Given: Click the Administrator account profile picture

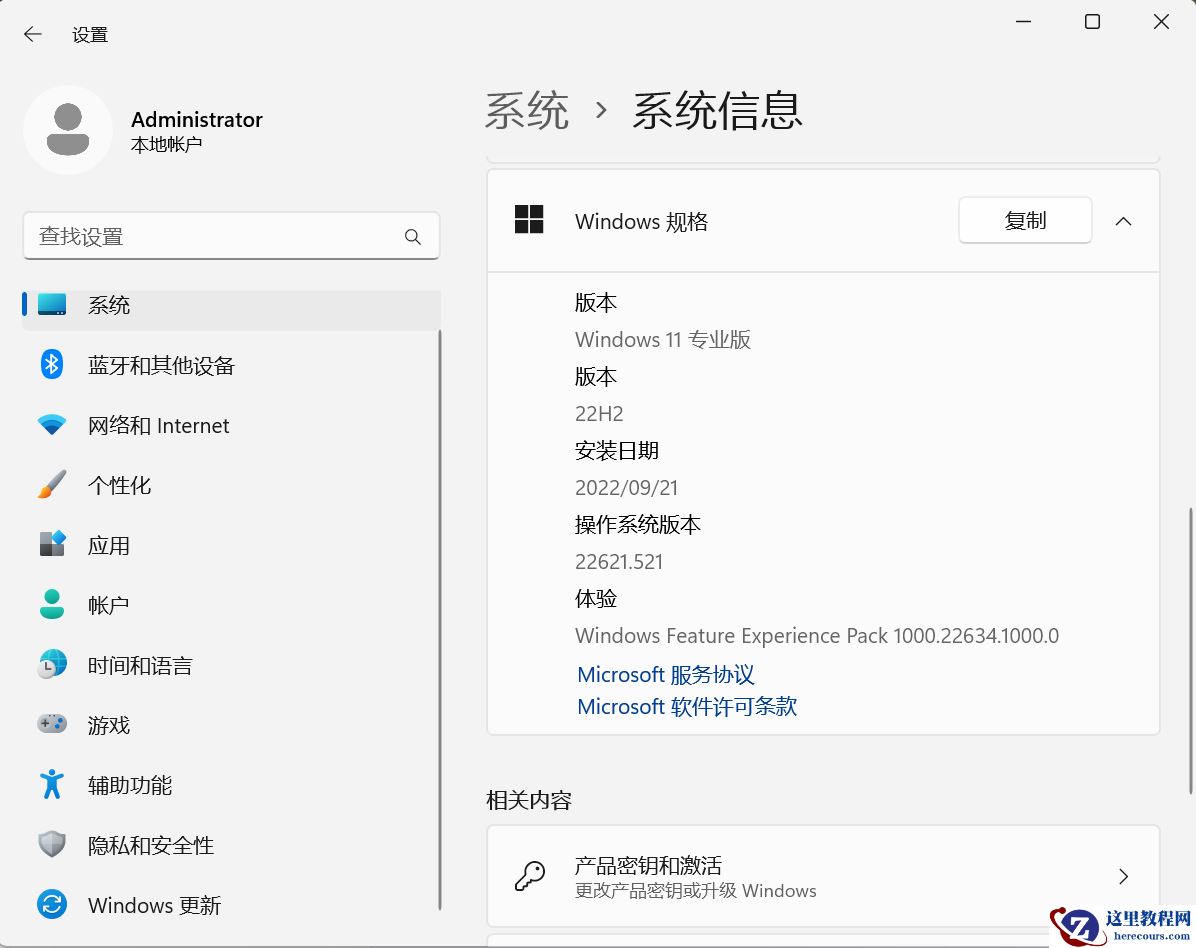Looking at the screenshot, I should point(68,130).
